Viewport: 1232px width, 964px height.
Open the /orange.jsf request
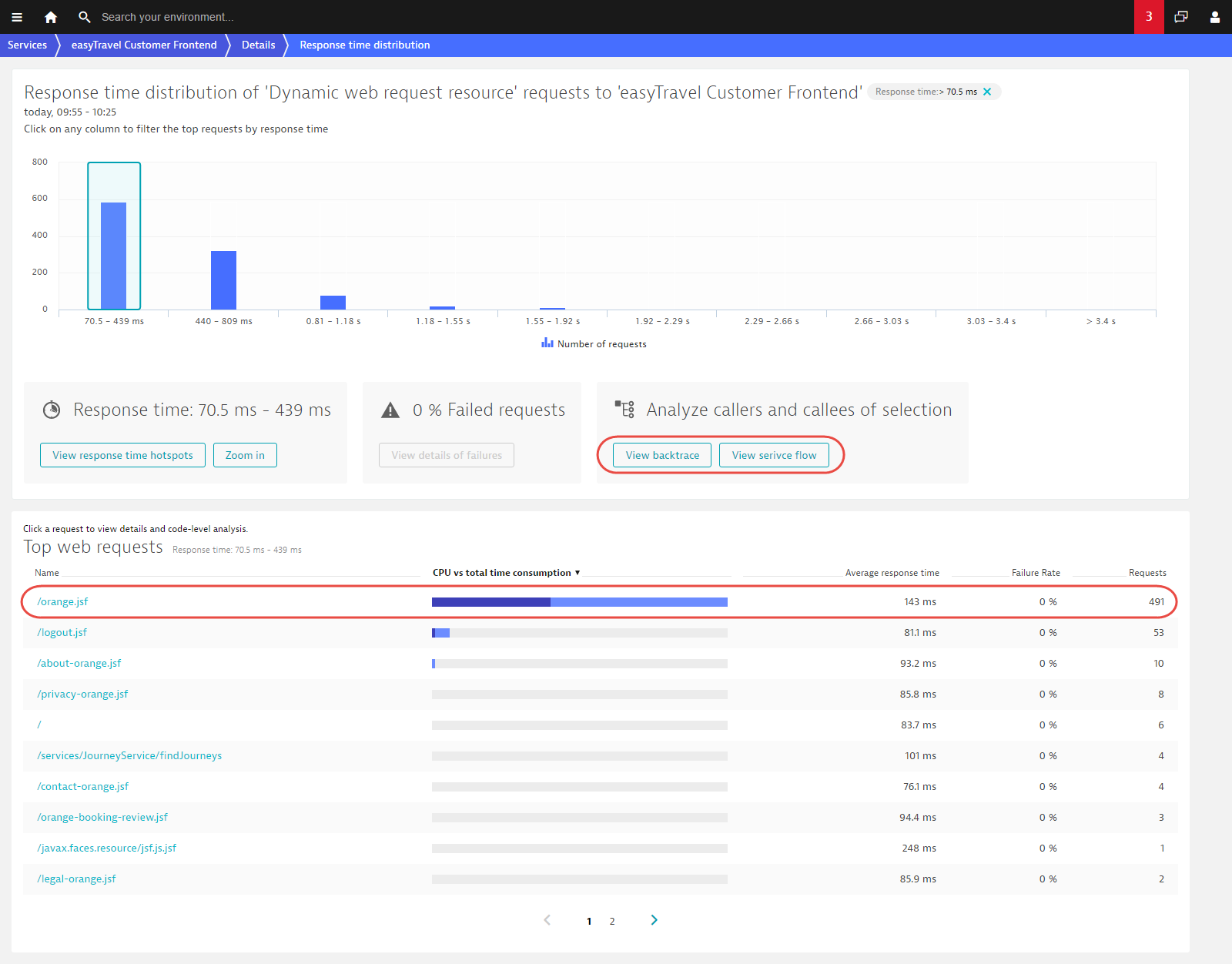click(x=63, y=601)
